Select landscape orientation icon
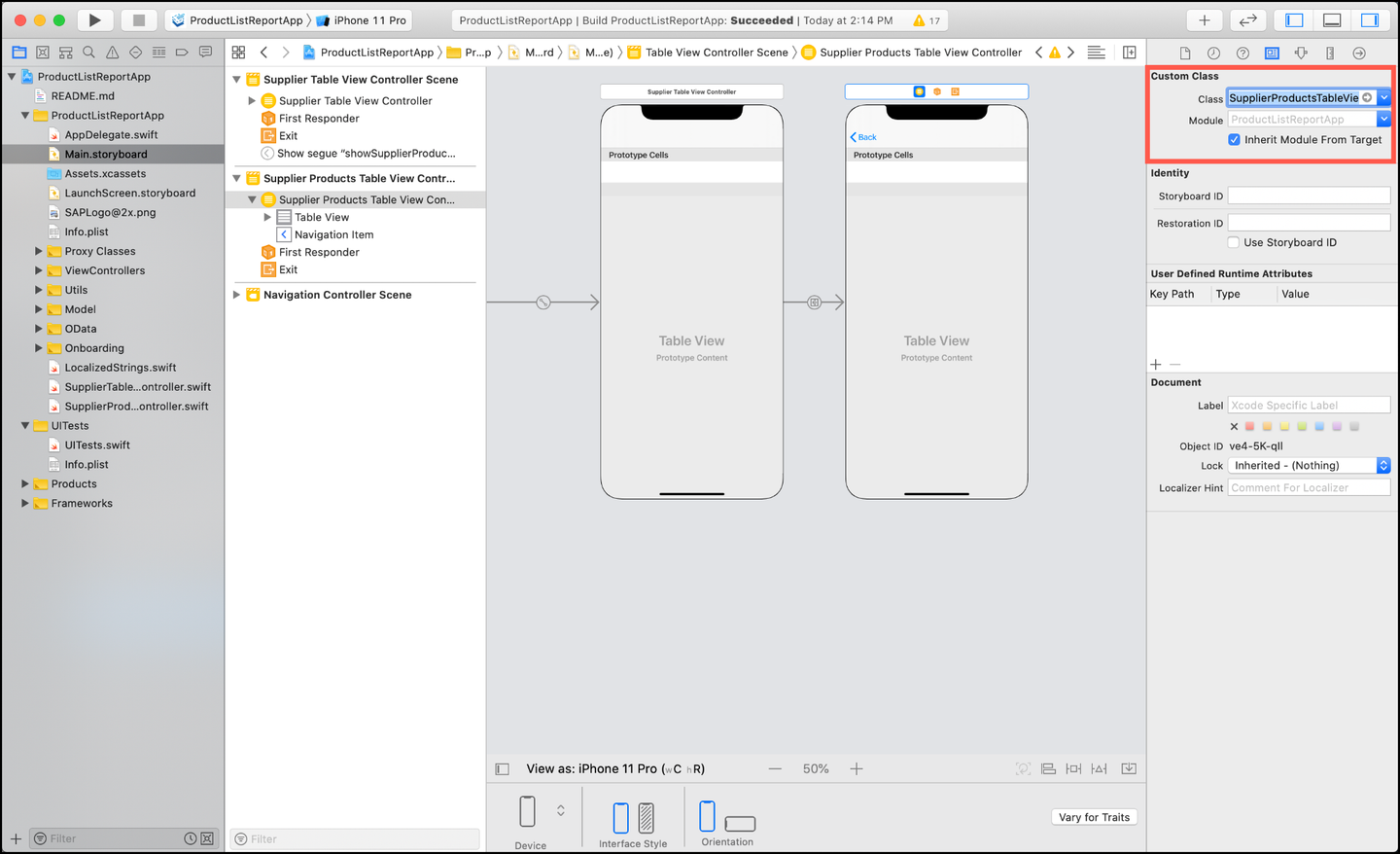This screenshot has height=854, width=1400. pos(740,824)
